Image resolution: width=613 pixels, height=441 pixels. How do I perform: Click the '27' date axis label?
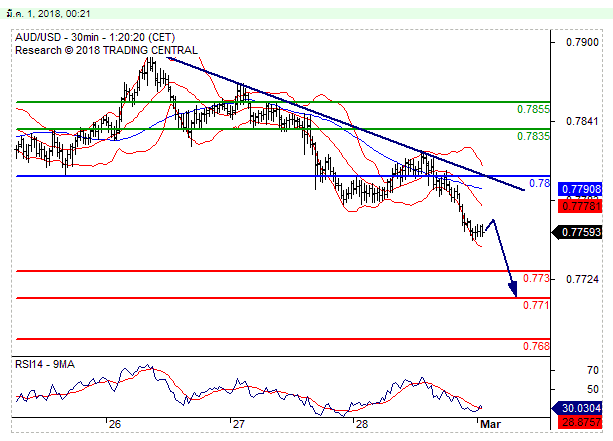[238, 424]
